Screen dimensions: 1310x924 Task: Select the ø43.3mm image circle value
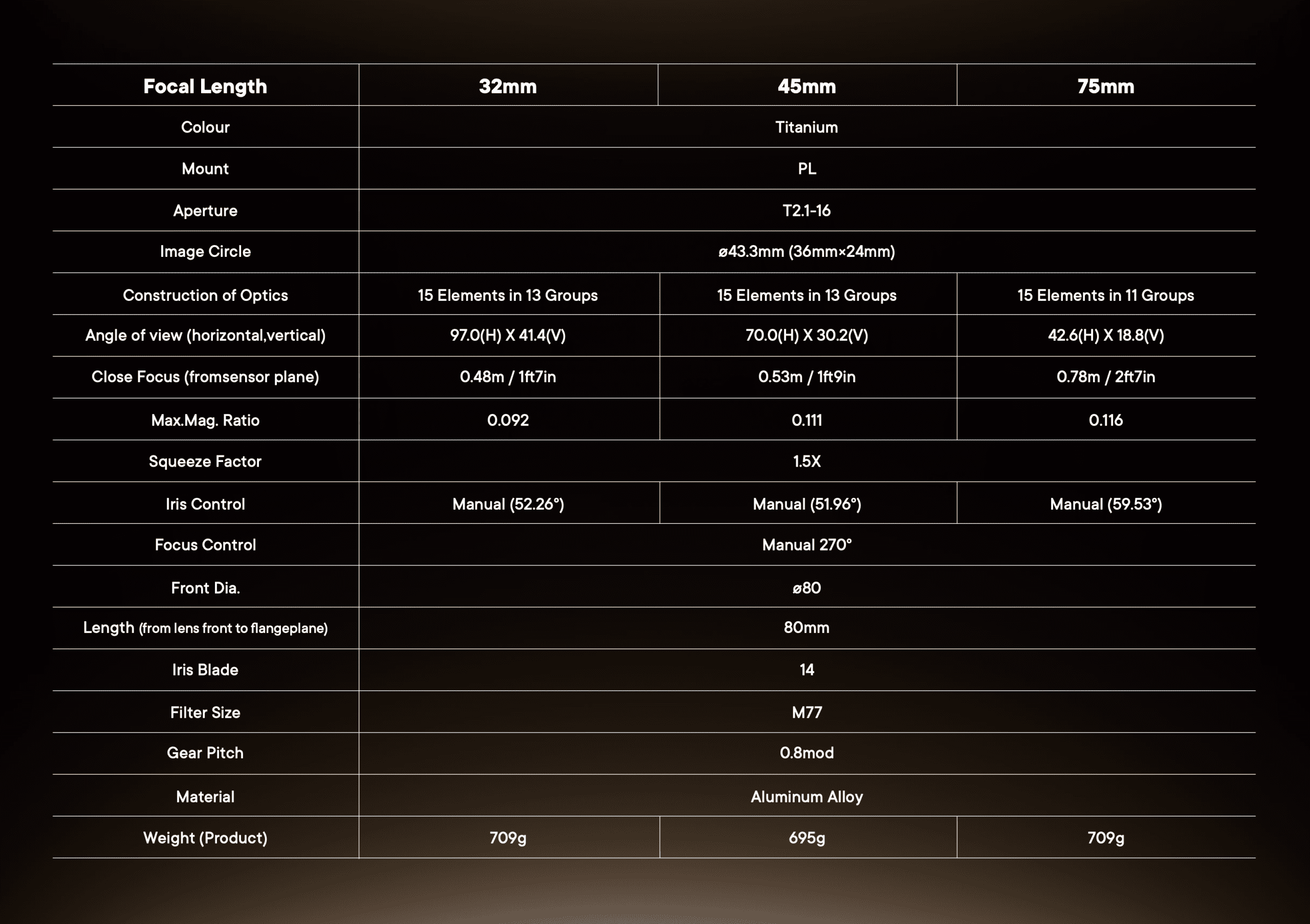pos(806,252)
